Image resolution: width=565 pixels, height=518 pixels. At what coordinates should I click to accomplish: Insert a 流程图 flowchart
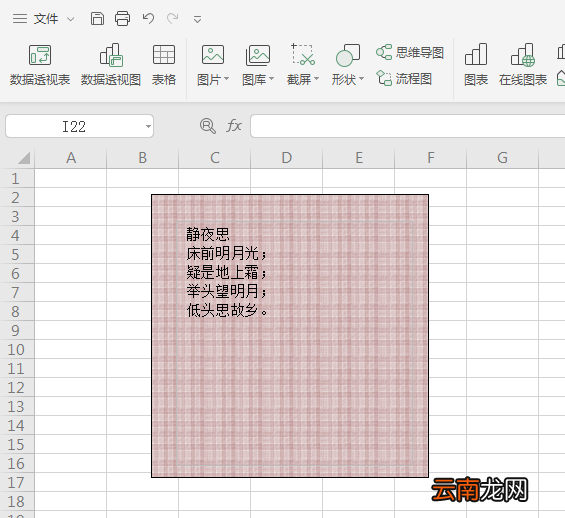click(404, 79)
